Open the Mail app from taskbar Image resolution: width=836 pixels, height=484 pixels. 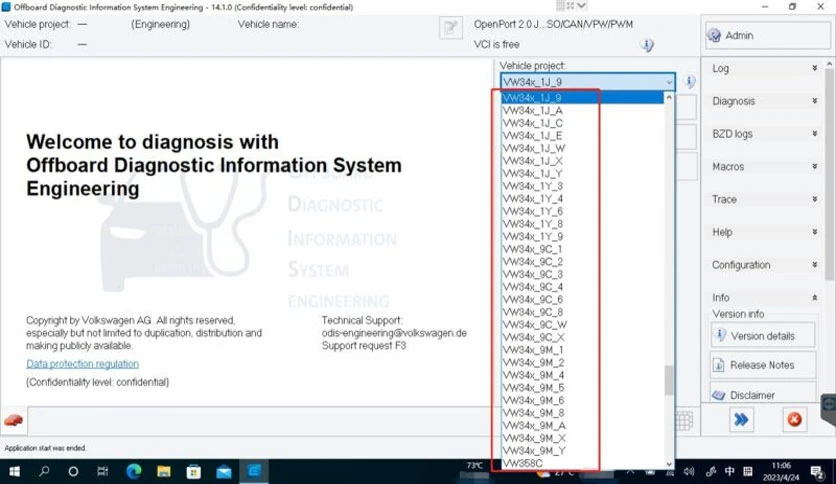tap(224, 471)
